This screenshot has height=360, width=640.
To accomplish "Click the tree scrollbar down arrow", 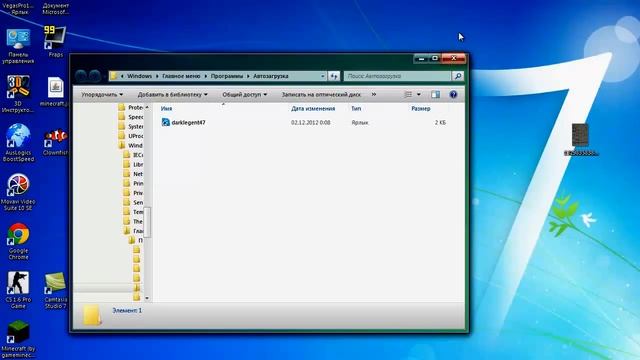I will pyautogui.click(x=147, y=298).
